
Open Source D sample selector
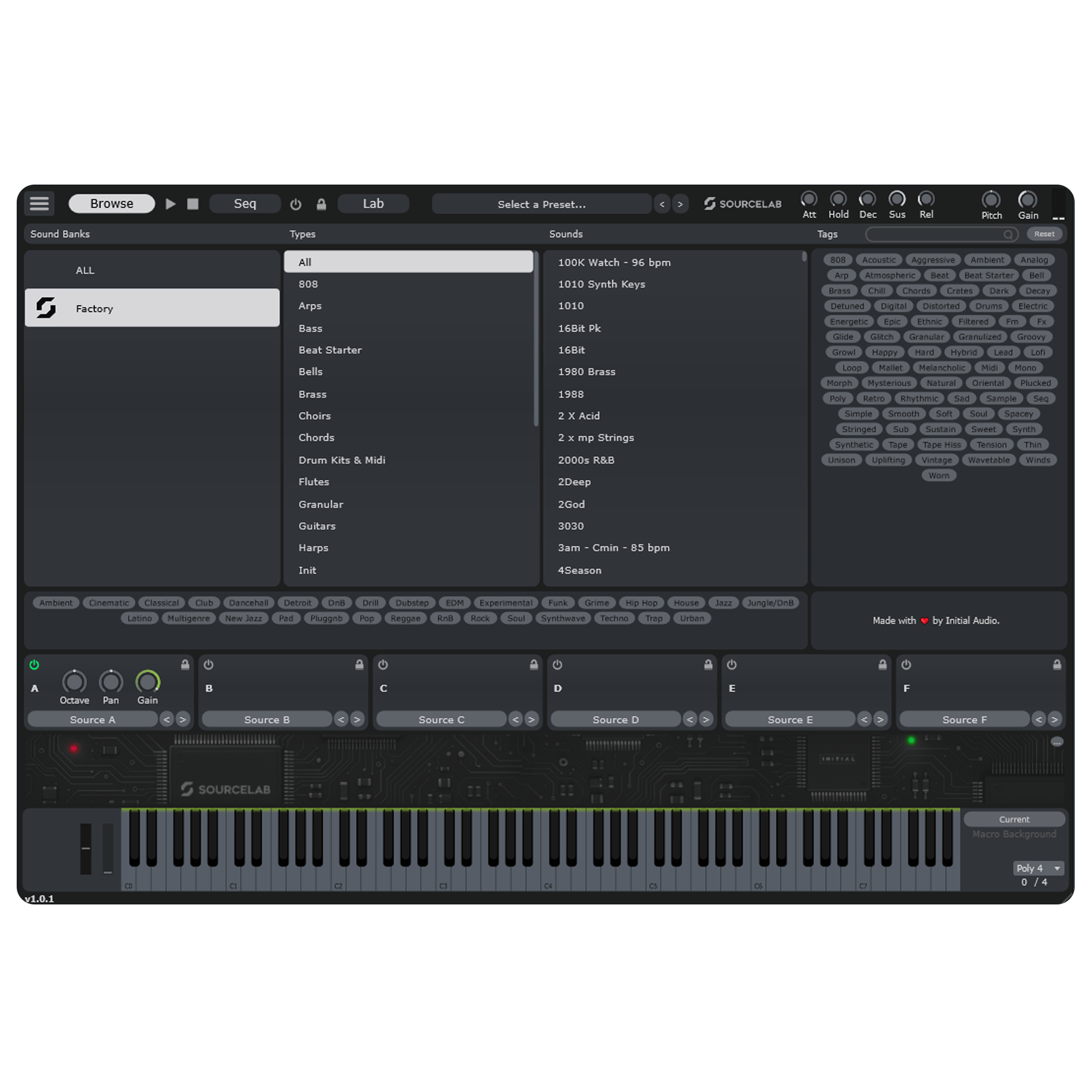coord(616,719)
